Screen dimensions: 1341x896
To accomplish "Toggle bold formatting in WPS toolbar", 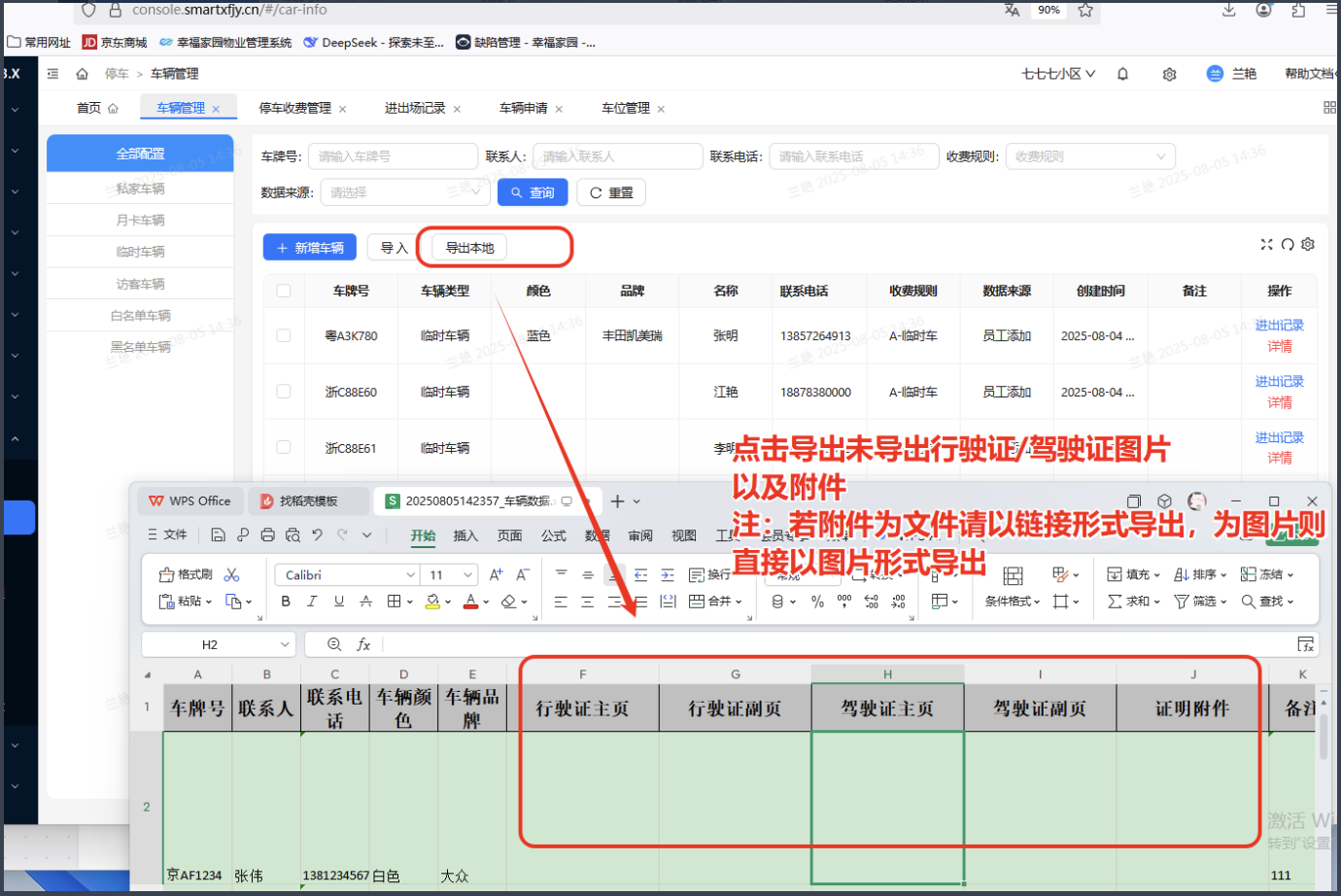I will pos(286,602).
